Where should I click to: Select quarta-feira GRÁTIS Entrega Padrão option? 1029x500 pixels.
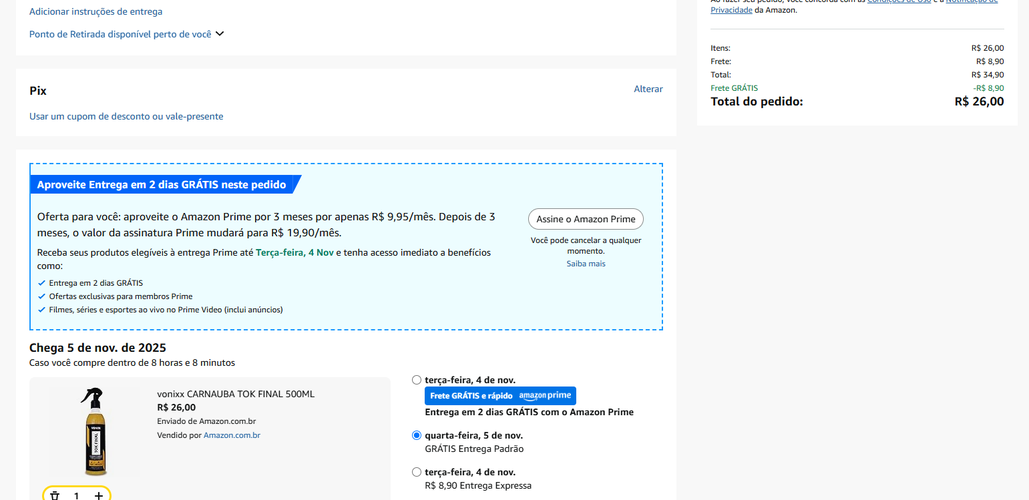tap(417, 436)
